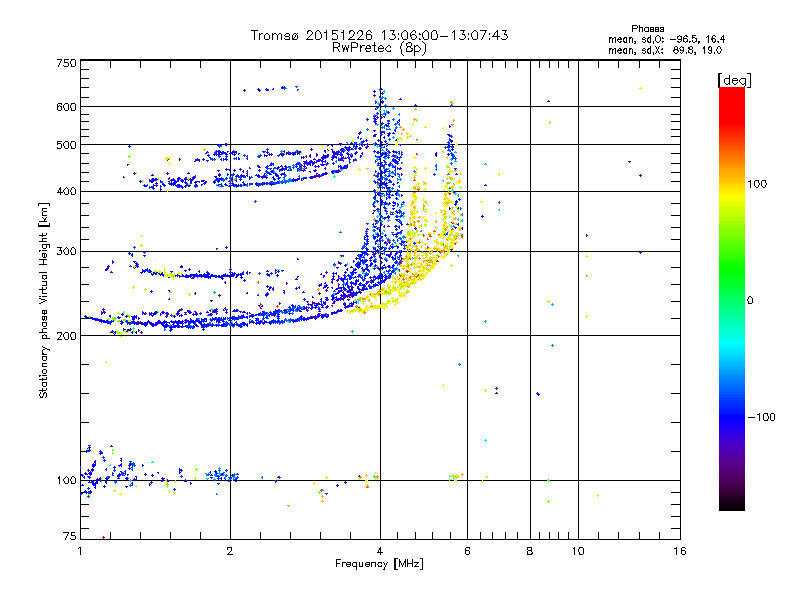Click the x-axis '8' tick label
800x600 pixels.
530,551
